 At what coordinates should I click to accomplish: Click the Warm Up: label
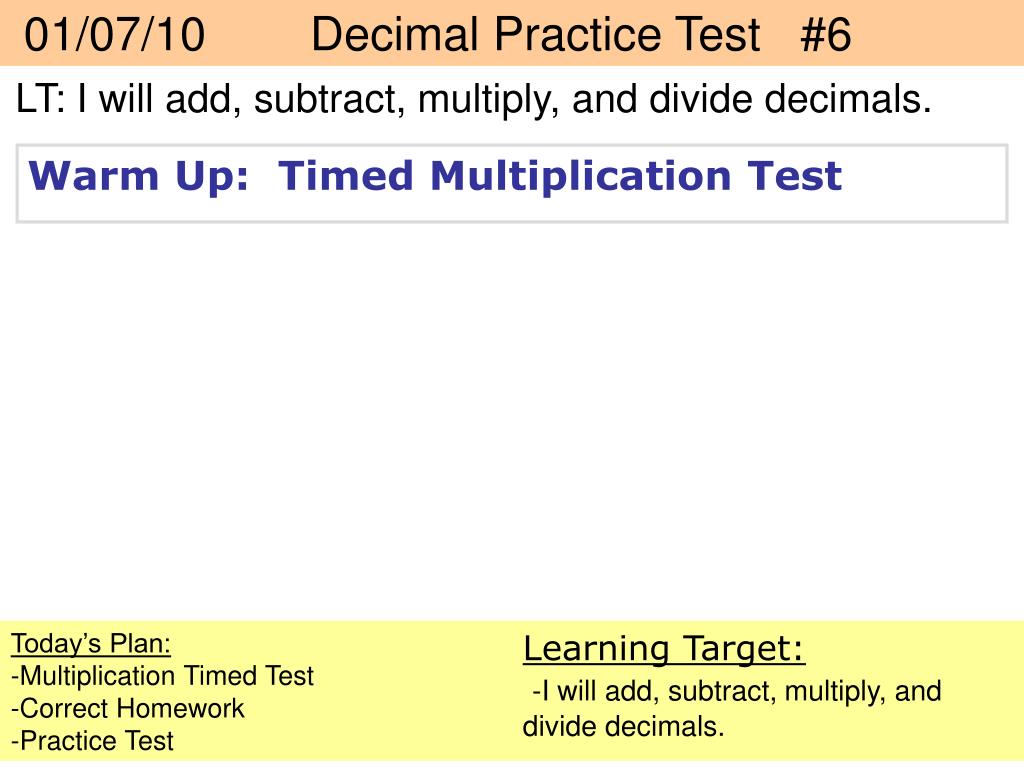coord(138,177)
